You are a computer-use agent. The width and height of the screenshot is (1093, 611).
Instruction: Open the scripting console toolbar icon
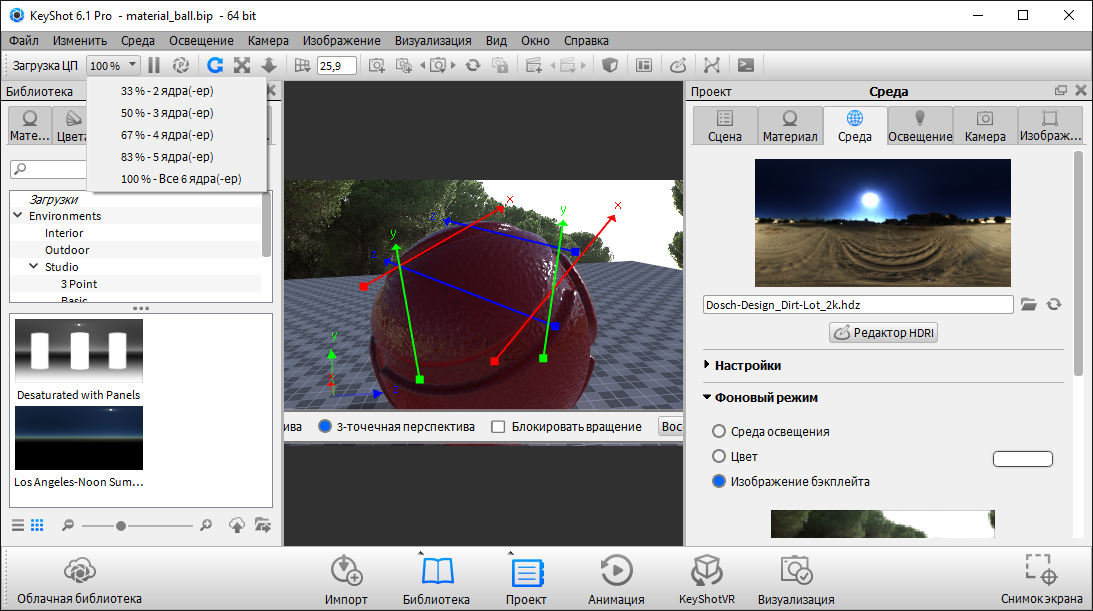[x=746, y=65]
